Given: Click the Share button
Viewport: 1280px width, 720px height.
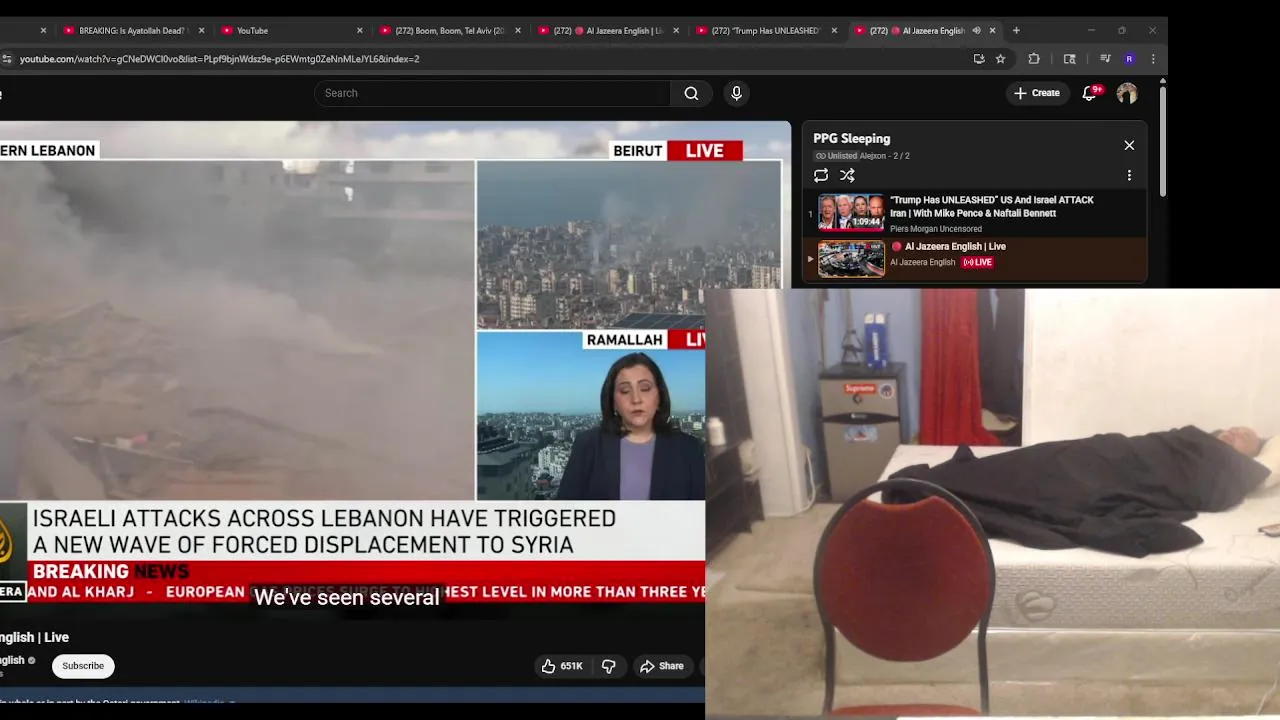Looking at the screenshot, I should tap(662, 666).
